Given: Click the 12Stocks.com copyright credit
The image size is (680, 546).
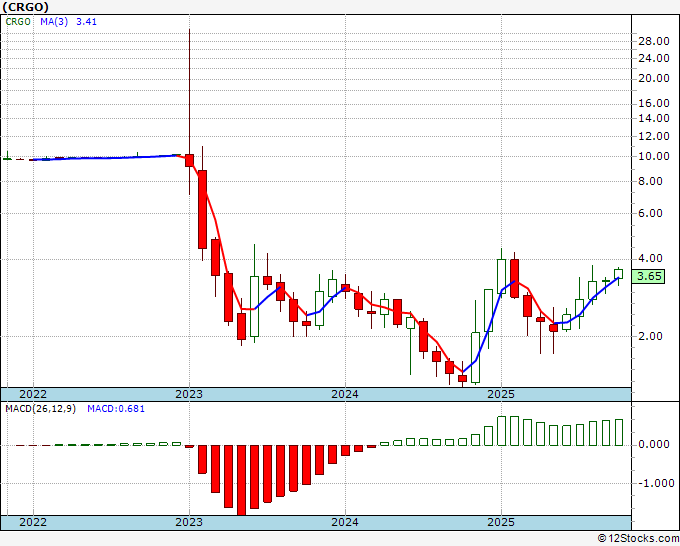Looking at the screenshot, I should click(x=638, y=539).
